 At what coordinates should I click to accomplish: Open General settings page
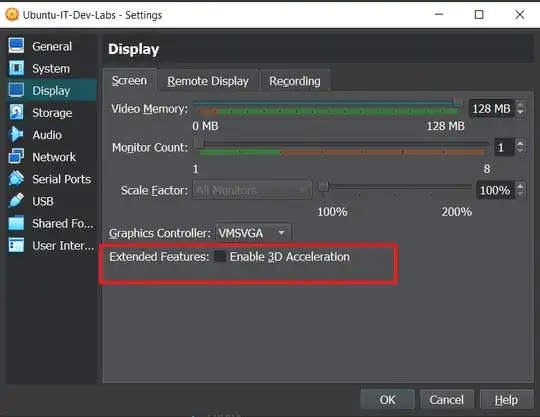click(51, 46)
